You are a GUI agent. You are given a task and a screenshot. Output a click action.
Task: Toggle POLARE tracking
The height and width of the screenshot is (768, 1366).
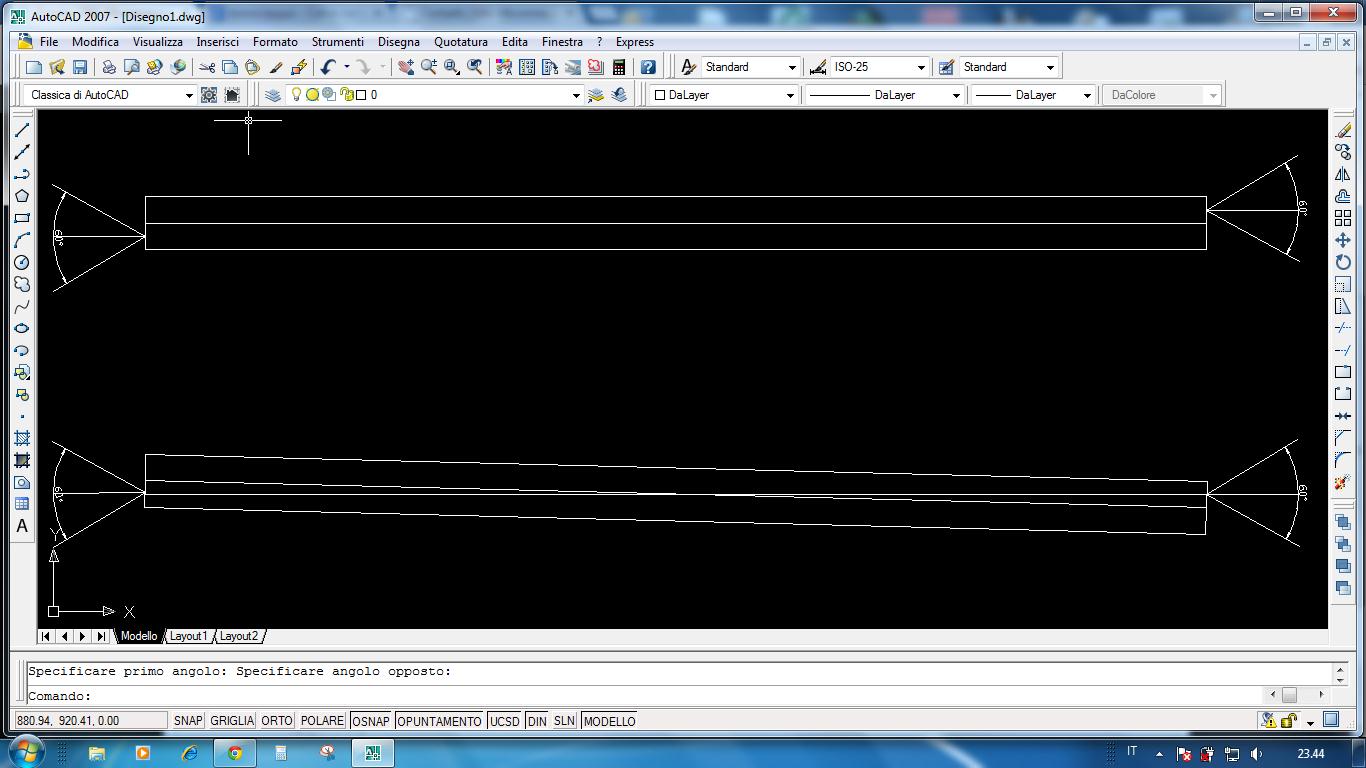(x=322, y=721)
